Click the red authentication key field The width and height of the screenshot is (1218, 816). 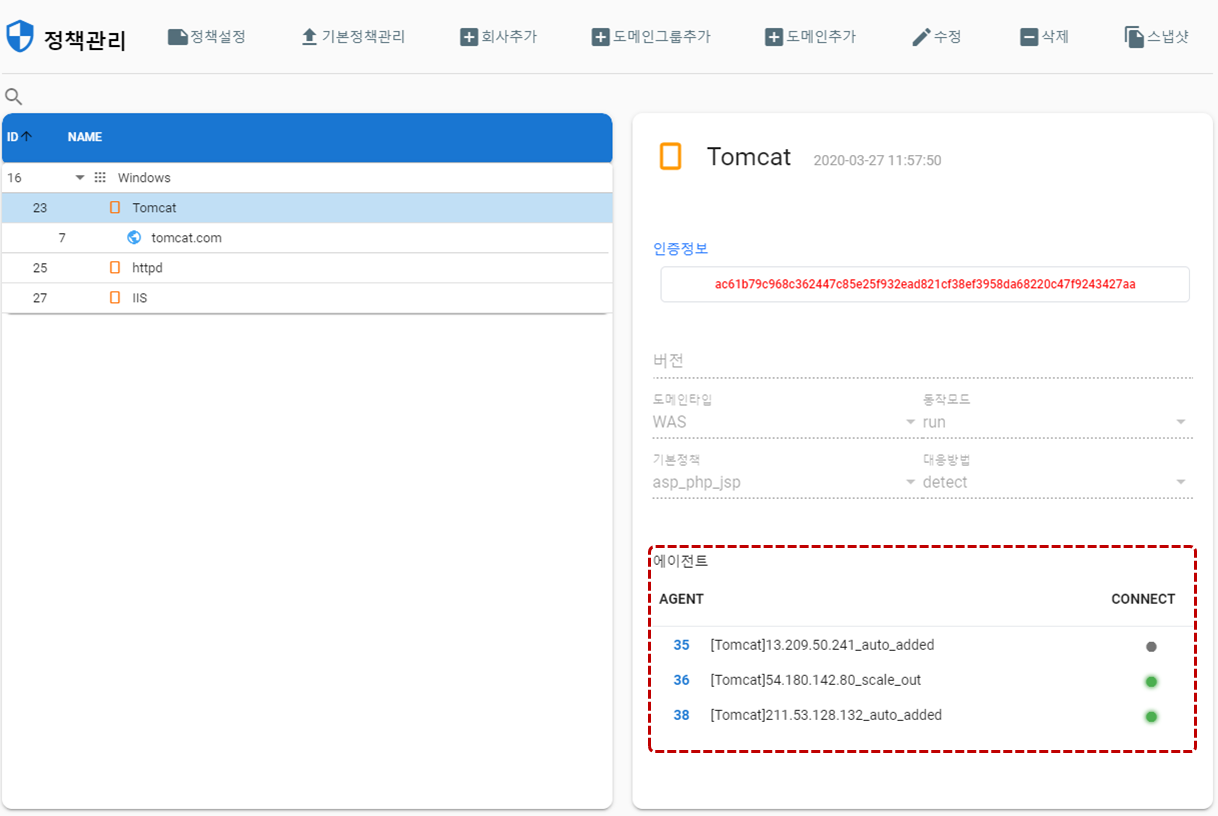pos(925,284)
